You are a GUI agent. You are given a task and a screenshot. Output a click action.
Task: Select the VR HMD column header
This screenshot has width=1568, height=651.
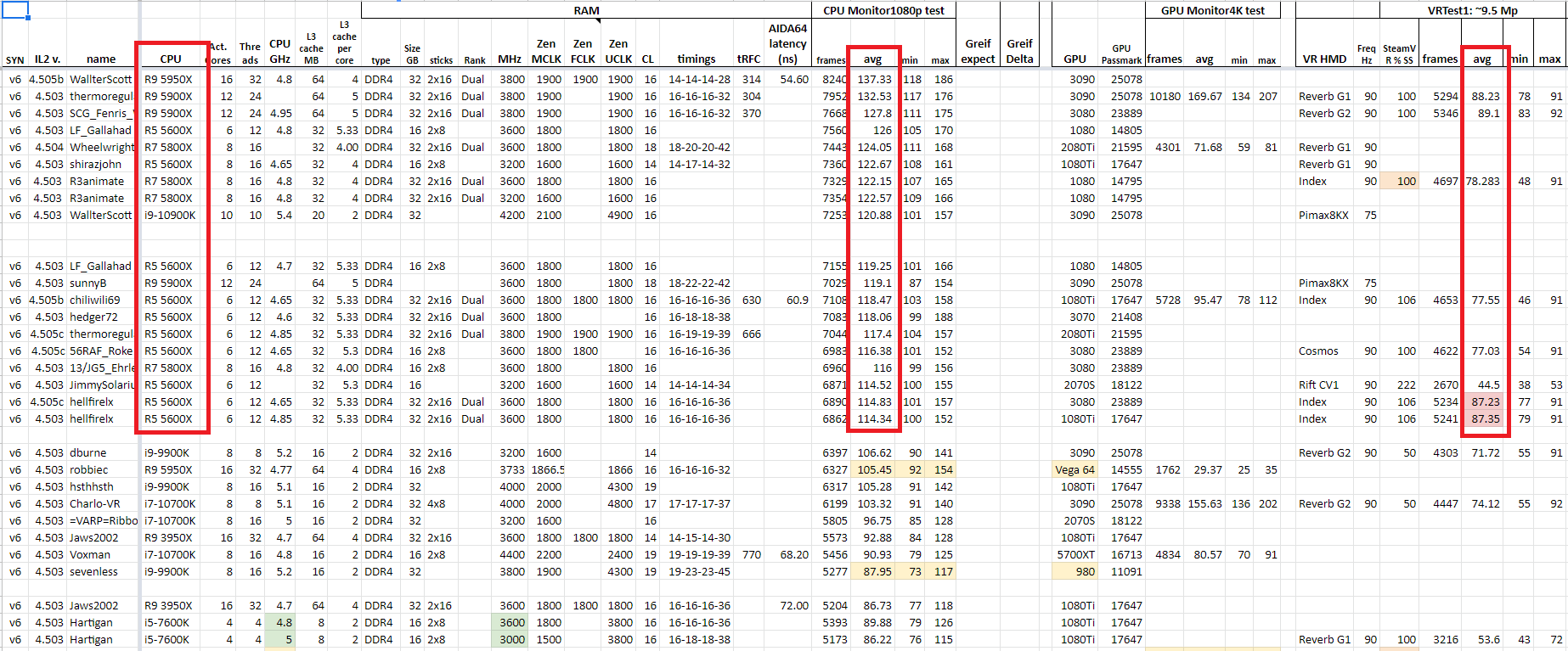point(1324,59)
